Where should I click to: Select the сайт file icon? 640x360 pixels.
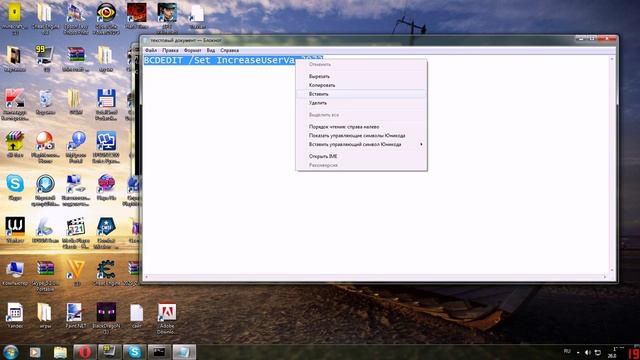pyautogui.click(x=136, y=316)
